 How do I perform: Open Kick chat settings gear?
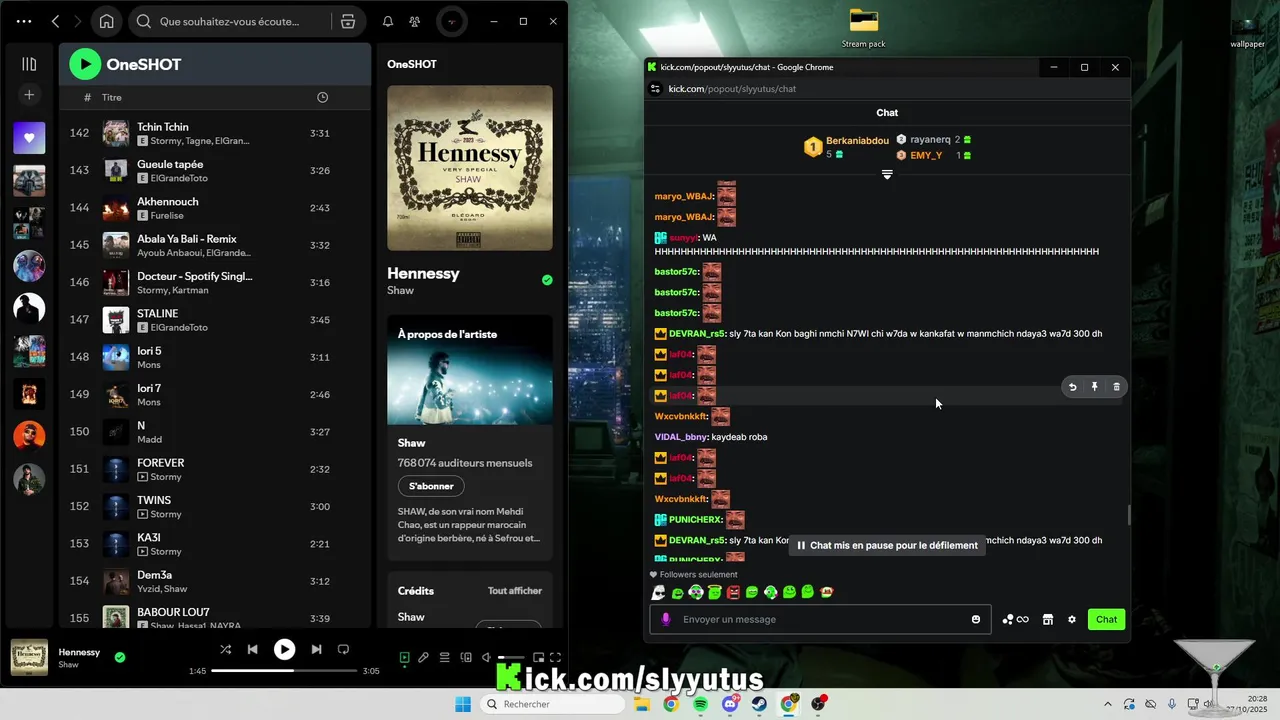coord(1072,619)
